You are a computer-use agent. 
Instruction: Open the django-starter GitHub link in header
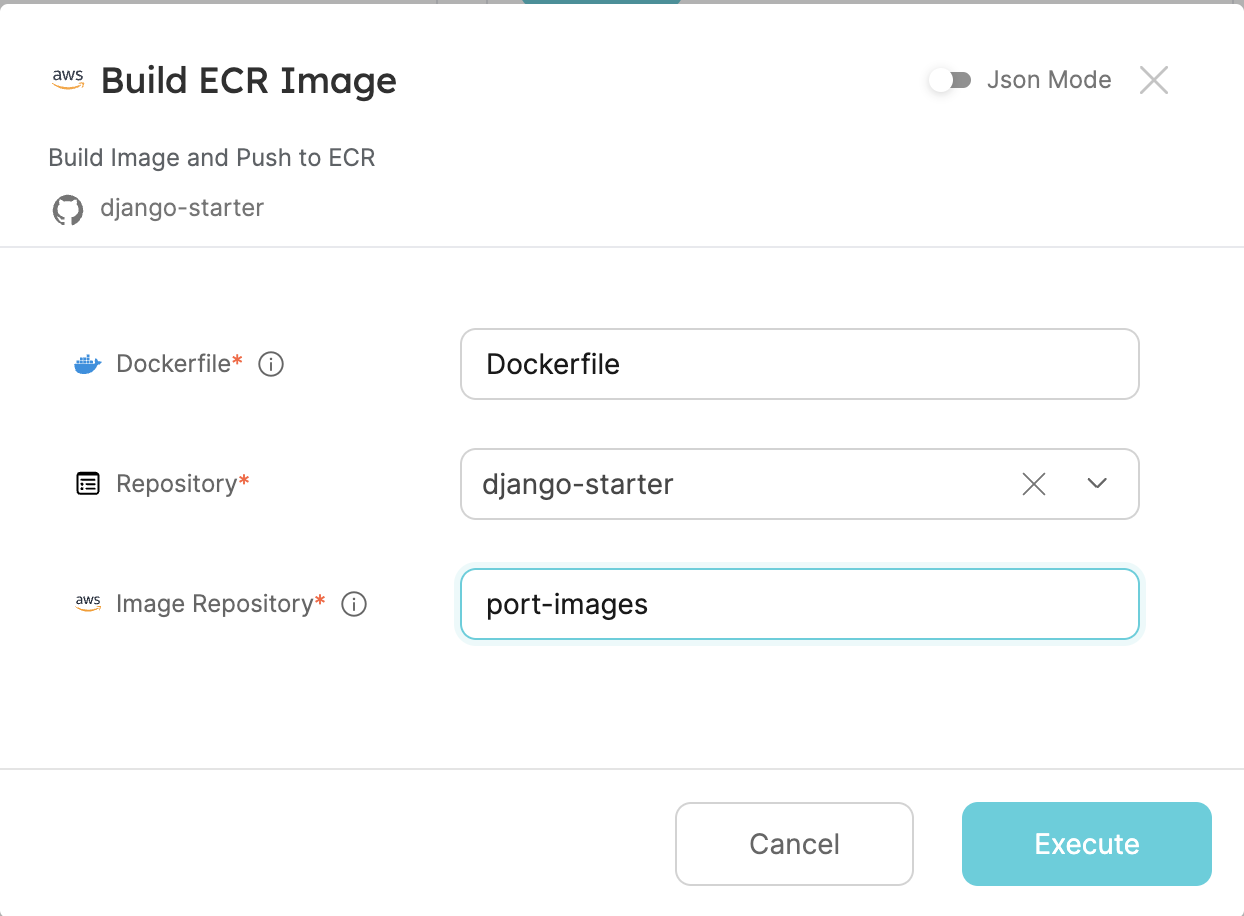click(182, 209)
